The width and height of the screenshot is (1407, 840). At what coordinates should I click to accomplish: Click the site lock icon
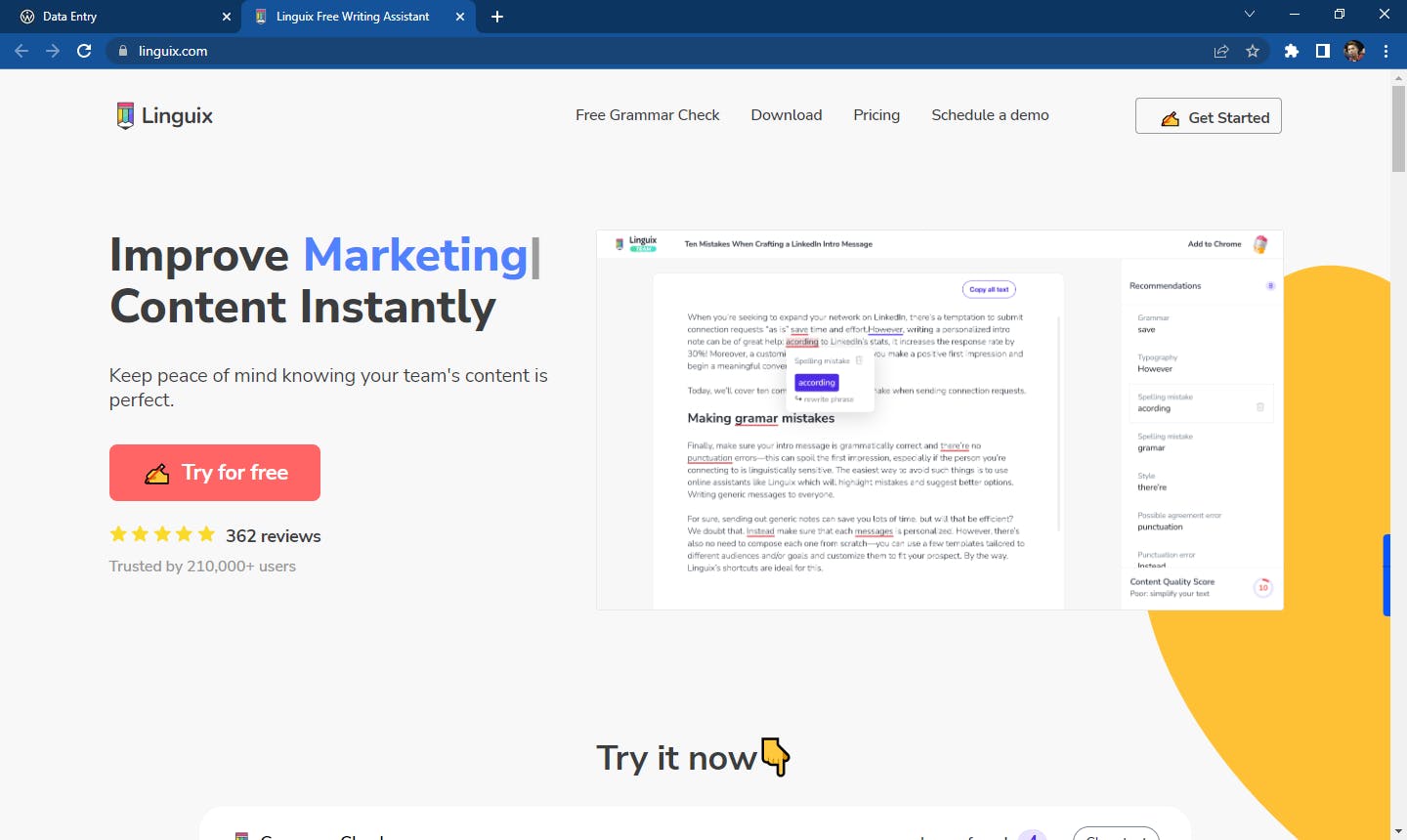(x=123, y=51)
